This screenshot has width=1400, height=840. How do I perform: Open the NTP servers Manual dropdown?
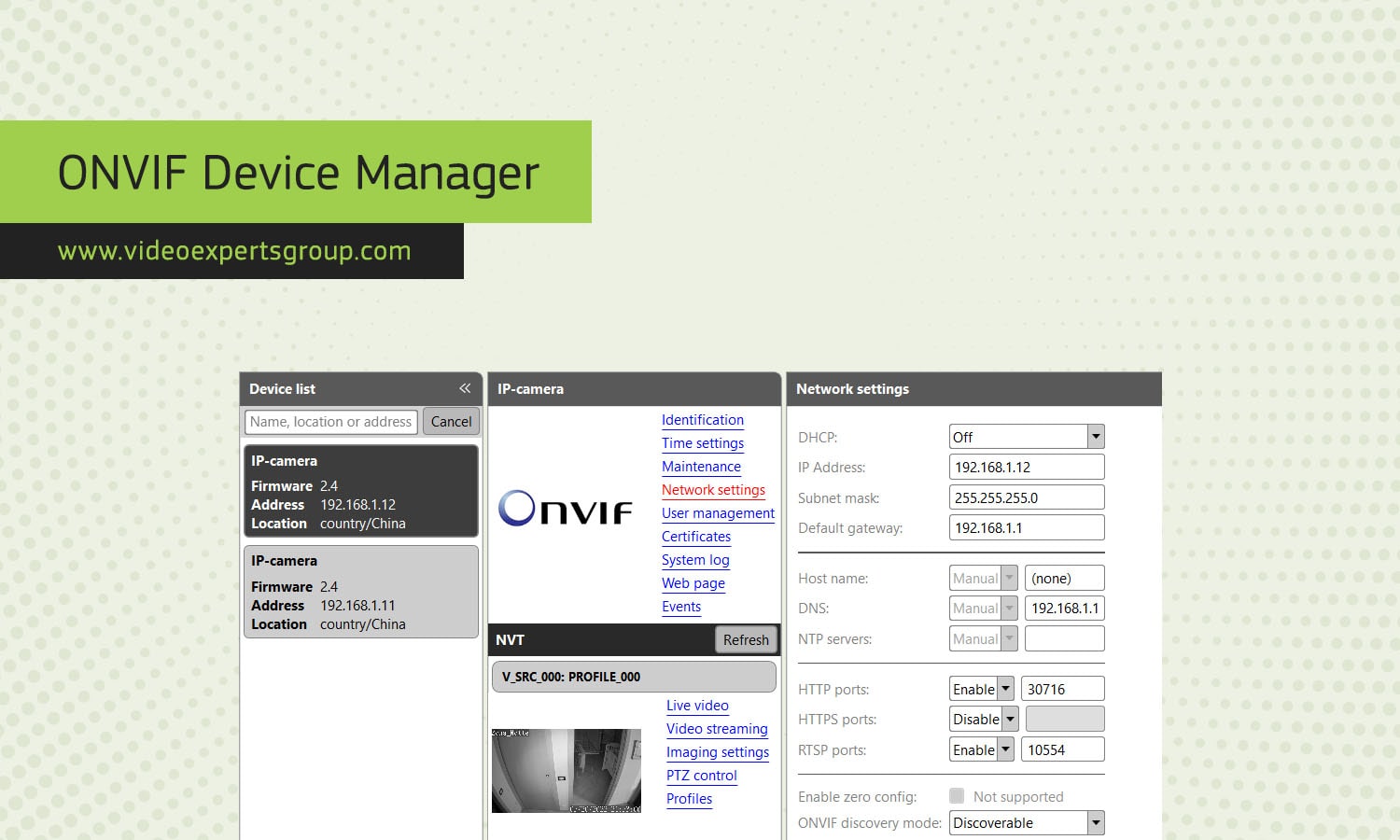point(983,639)
